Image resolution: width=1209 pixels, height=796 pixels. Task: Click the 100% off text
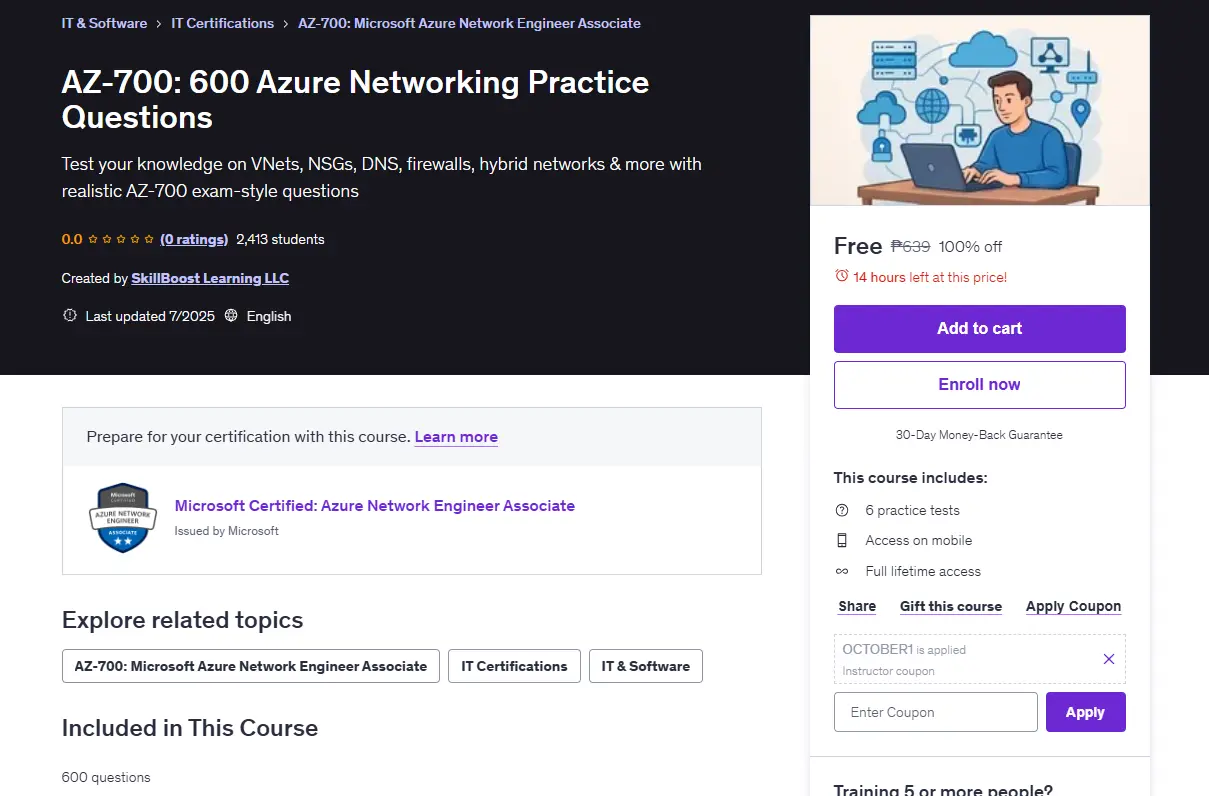pos(970,246)
